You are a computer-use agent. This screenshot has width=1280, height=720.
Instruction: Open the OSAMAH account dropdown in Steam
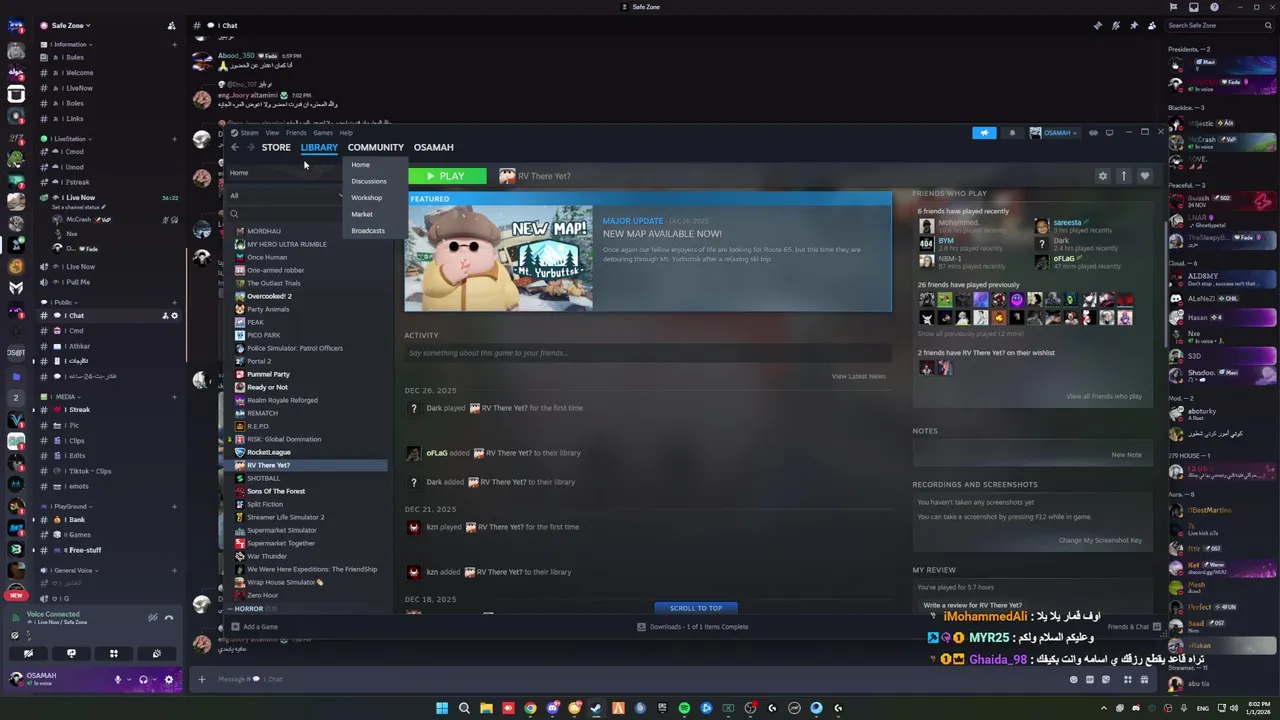tap(1053, 132)
